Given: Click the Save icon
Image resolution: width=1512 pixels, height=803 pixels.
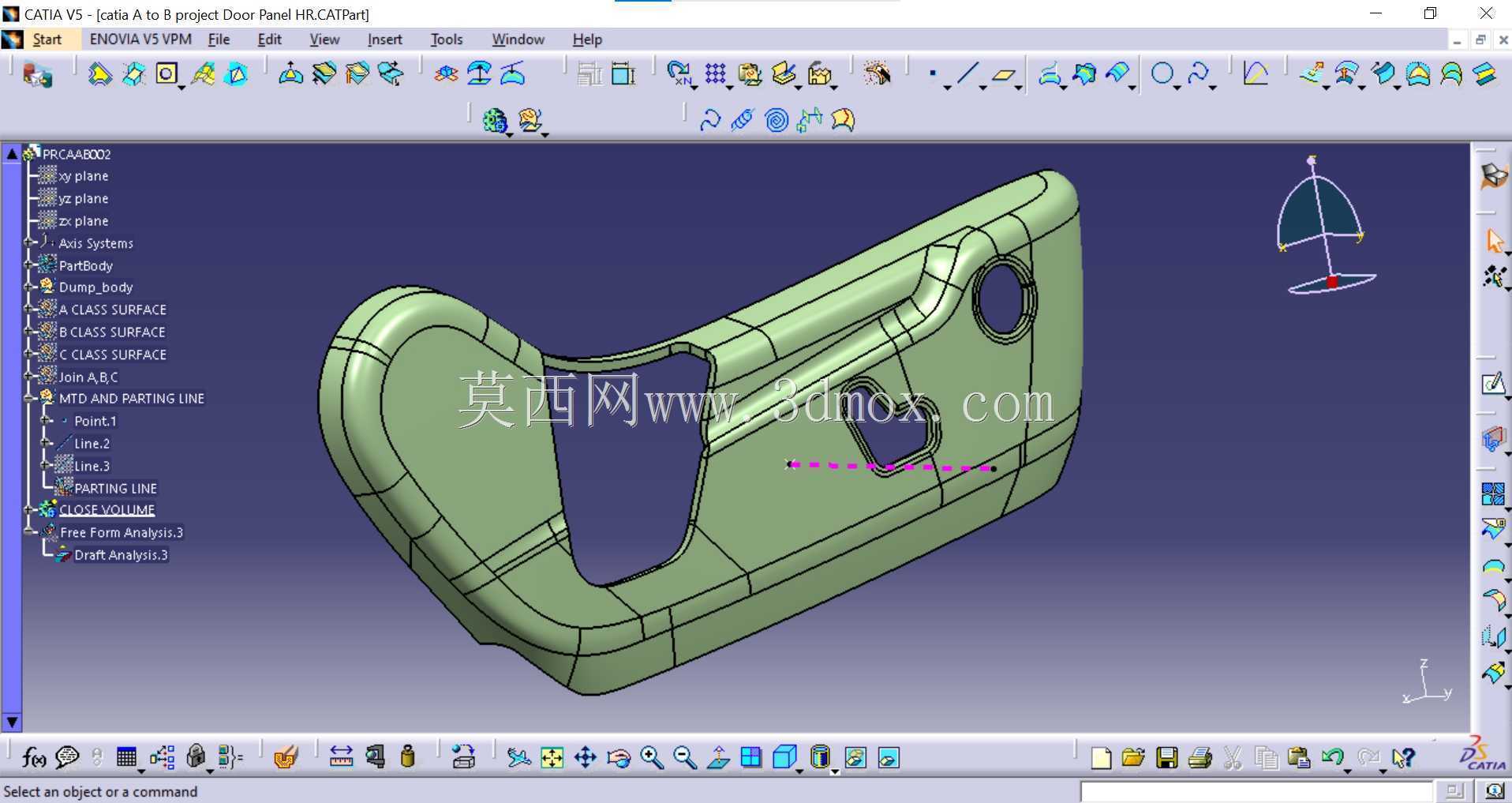Looking at the screenshot, I should 1166,758.
